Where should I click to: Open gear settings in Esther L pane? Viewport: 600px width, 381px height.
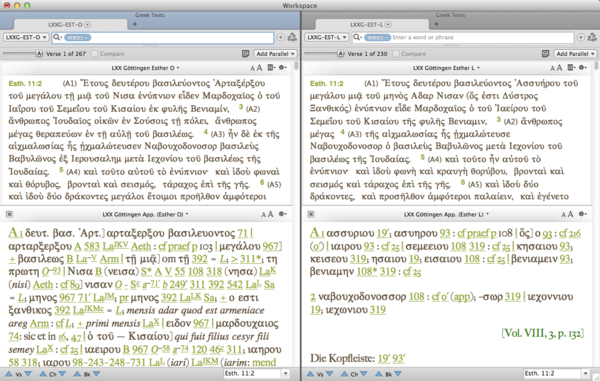click(583, 68)
